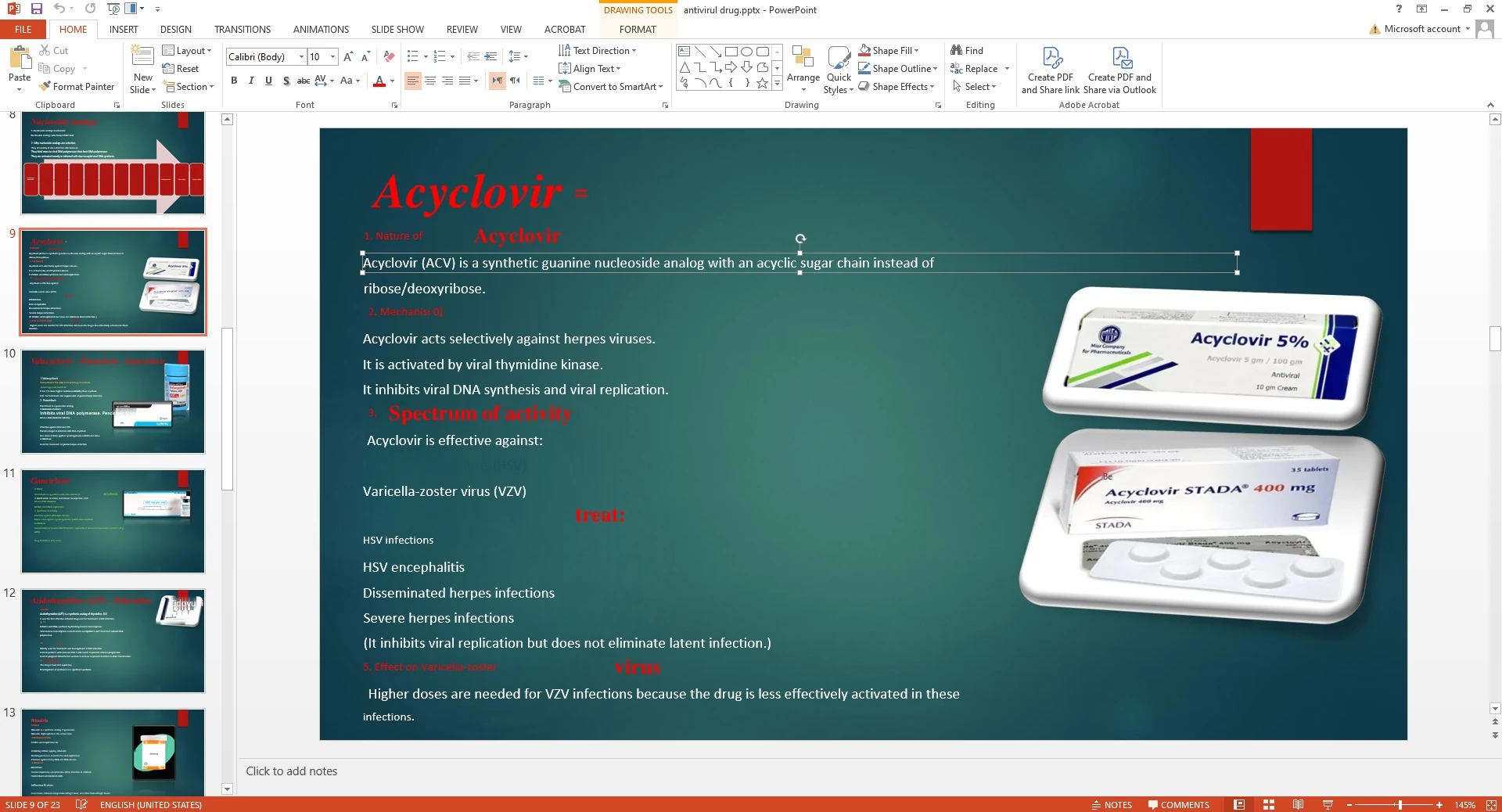Toggle the Notes pane
This screenshot has height=812, width=1502.
(x=1112, y=804)
